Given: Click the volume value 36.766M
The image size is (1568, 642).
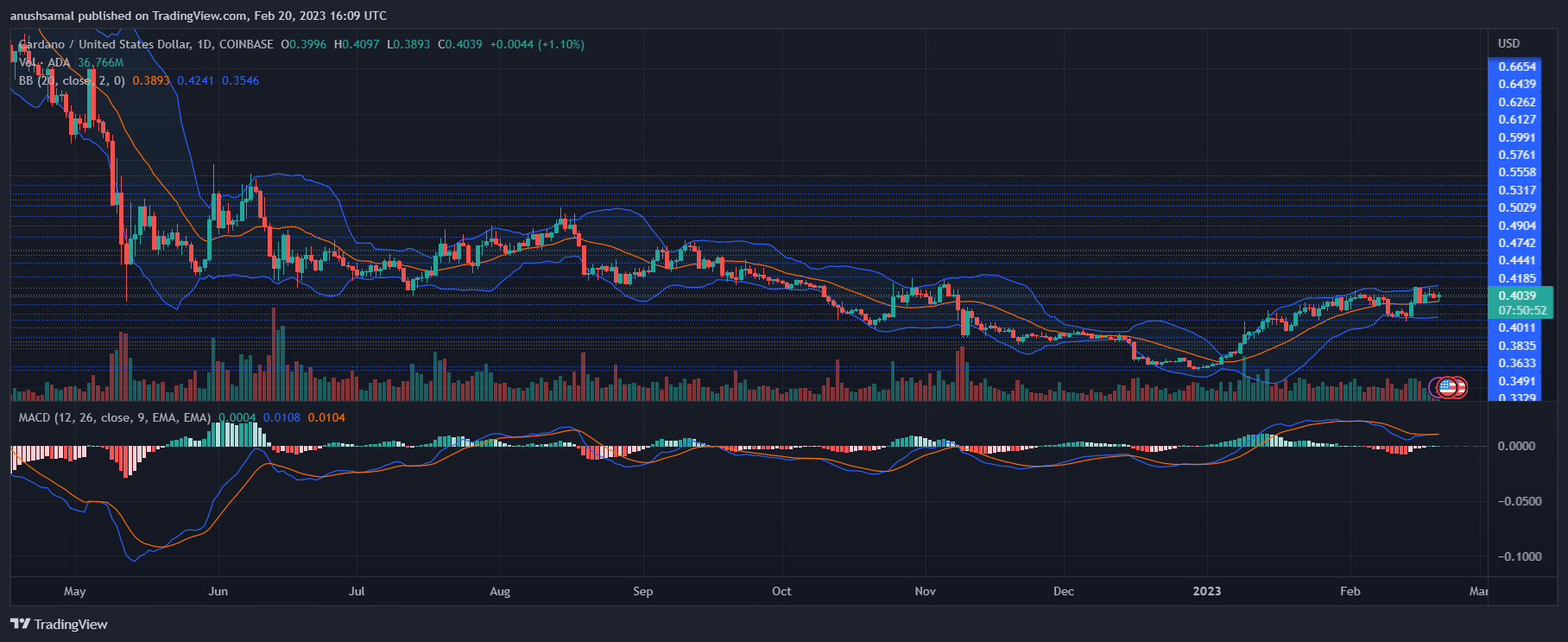Looking at the screenshot, I should click(x=100, y=62).
